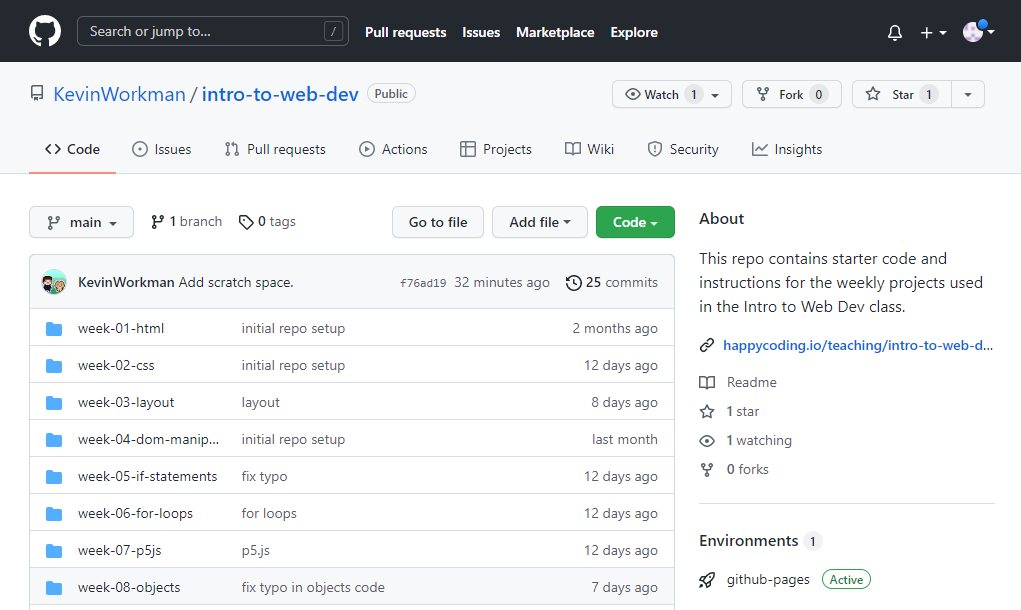Open KevinWorkman owner profile link
1021x610 pixels.
(x=119, y=94)
